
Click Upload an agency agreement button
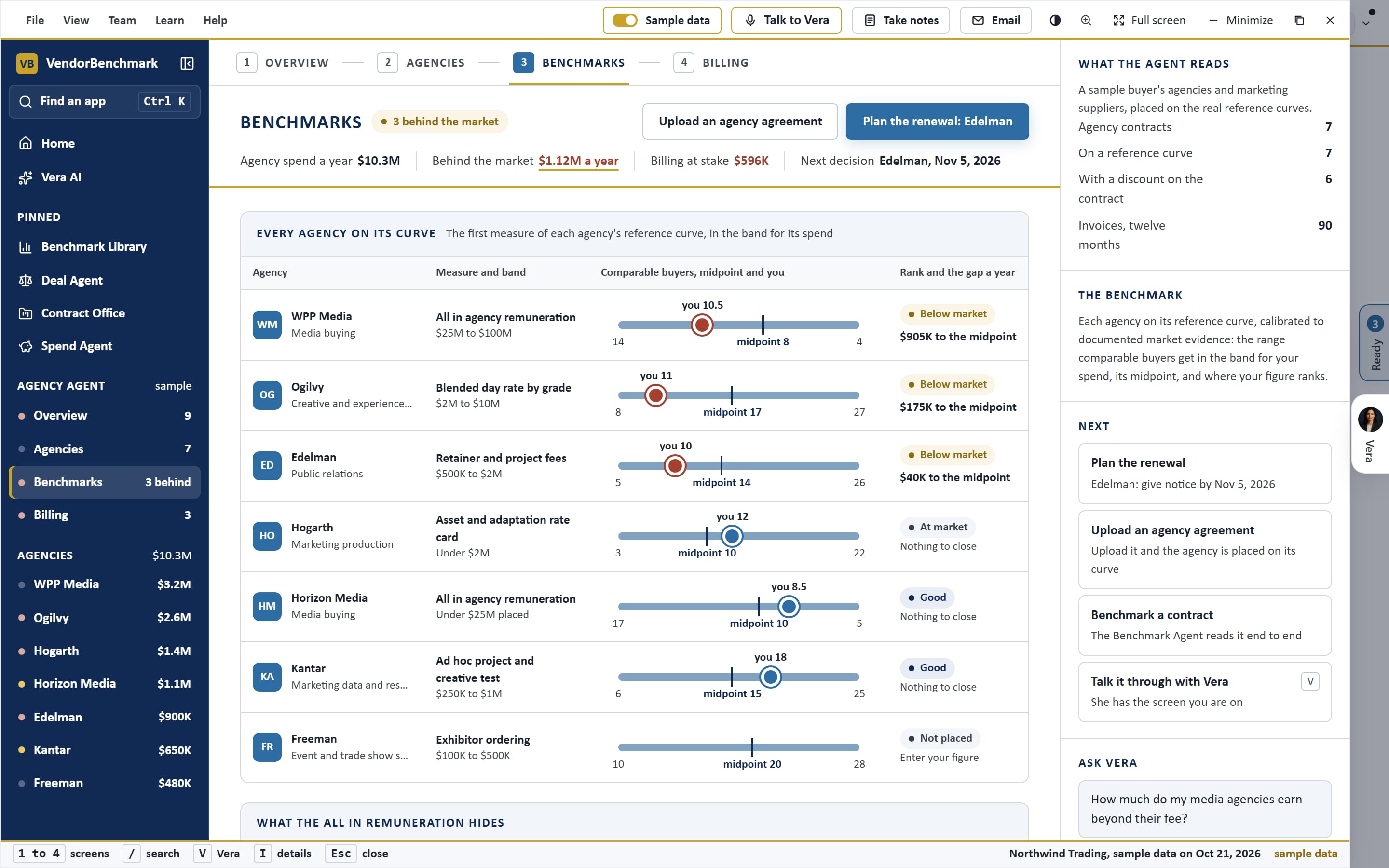(740, 121)
